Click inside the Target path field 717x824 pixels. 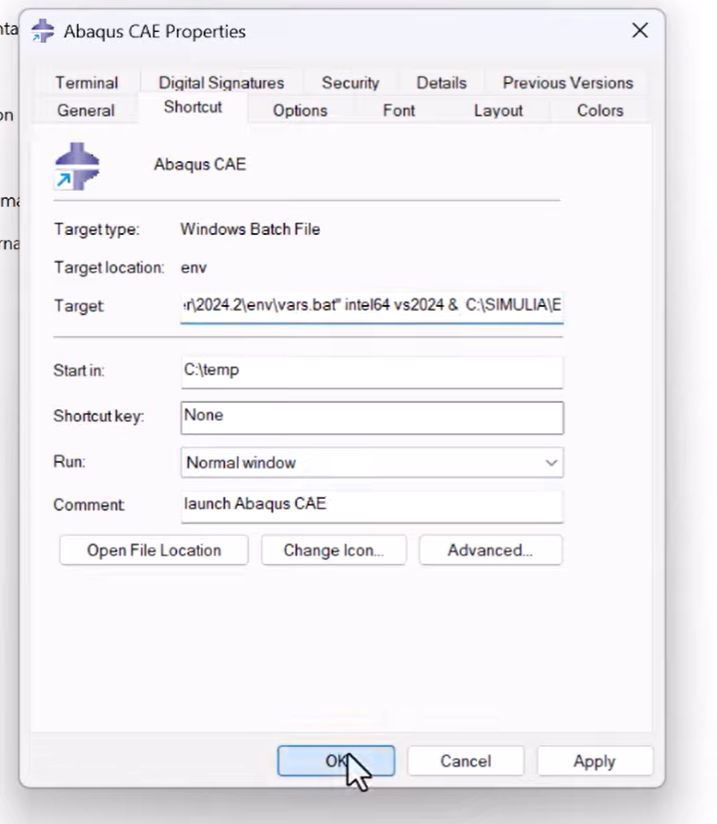click(371, 306)
